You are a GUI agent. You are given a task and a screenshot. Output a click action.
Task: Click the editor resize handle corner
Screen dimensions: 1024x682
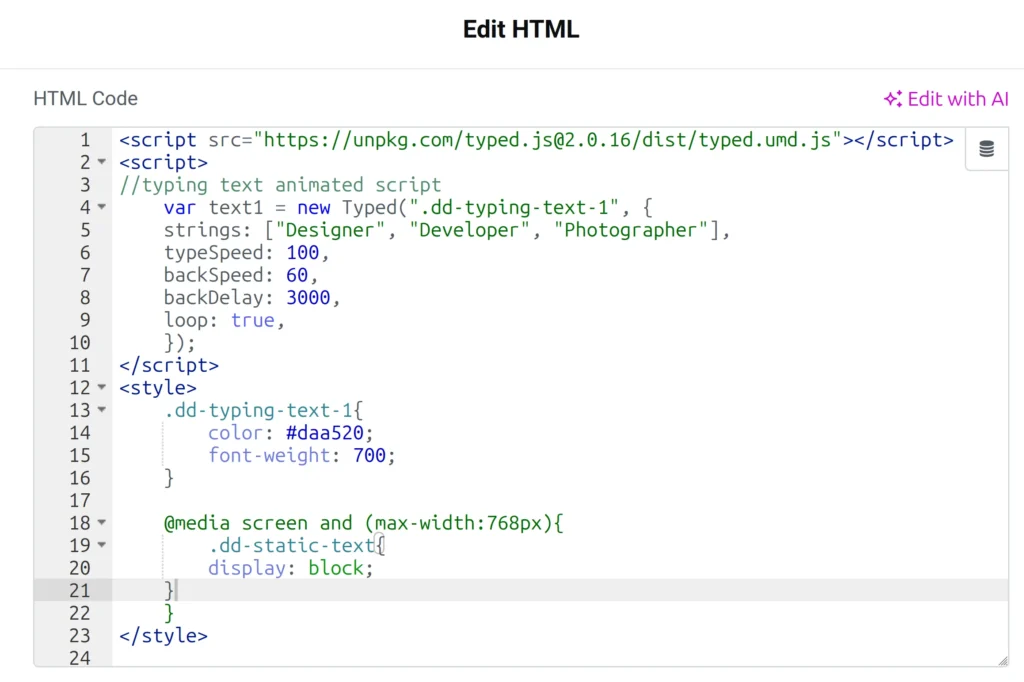[x=1002, y=660]
